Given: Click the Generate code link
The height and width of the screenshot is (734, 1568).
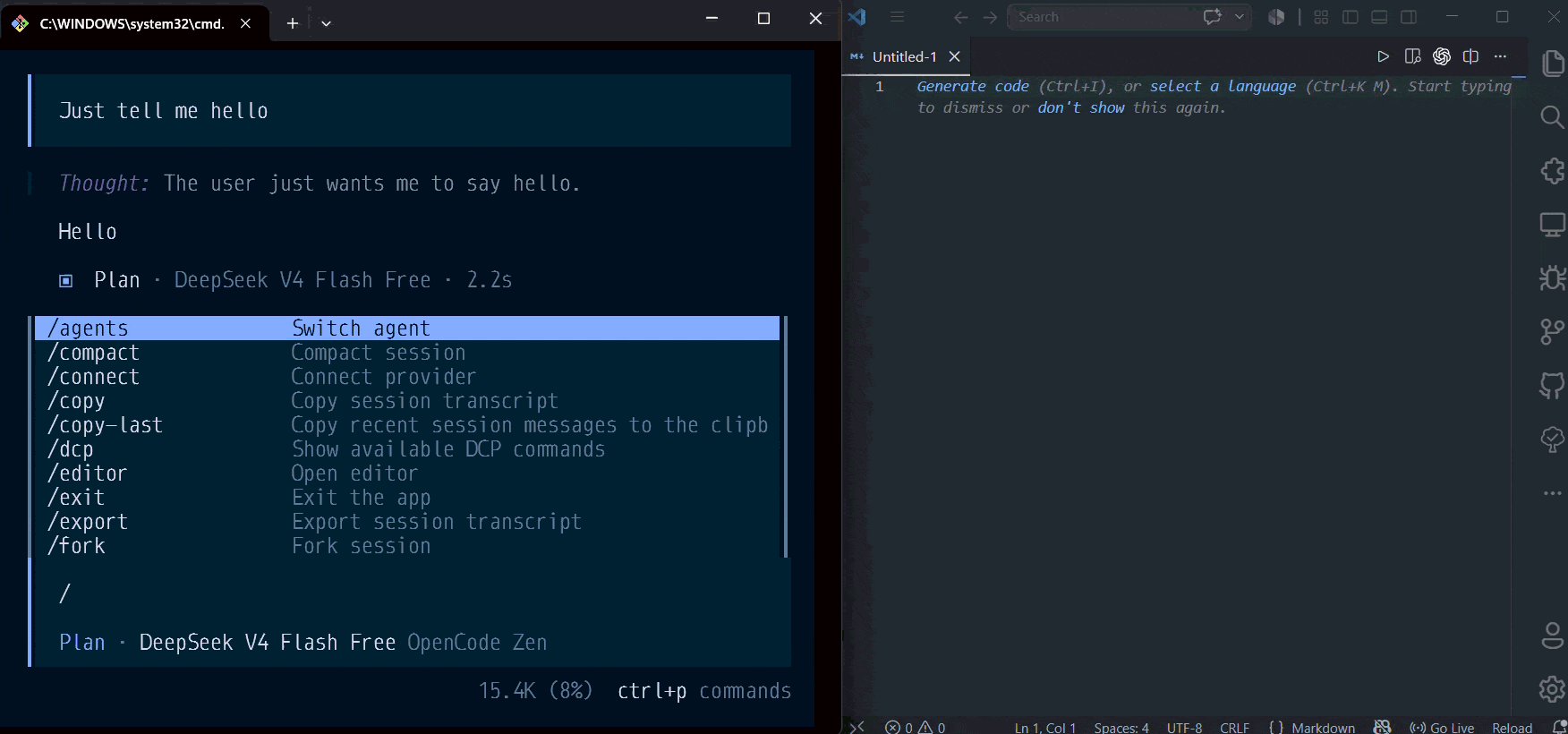Looking at the screenshot, I should click(973, 86).
